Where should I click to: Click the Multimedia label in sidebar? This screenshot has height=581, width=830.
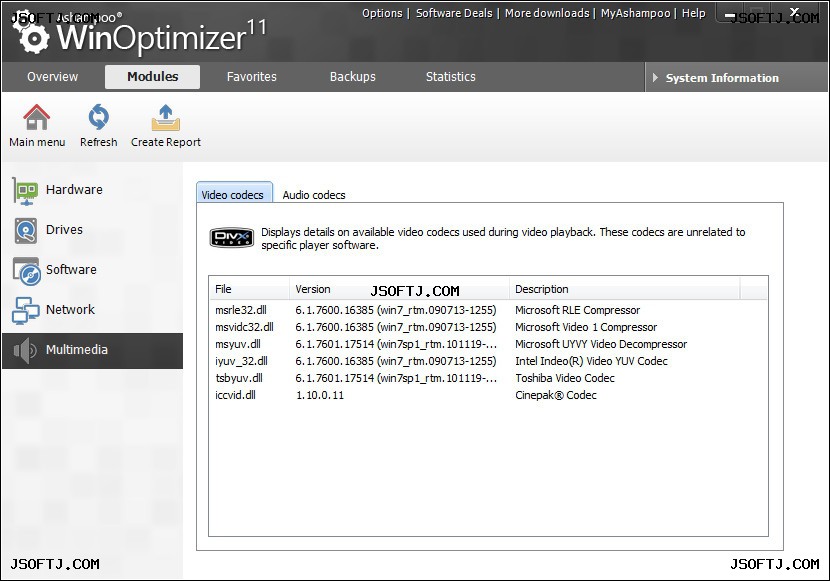point(77,349)
